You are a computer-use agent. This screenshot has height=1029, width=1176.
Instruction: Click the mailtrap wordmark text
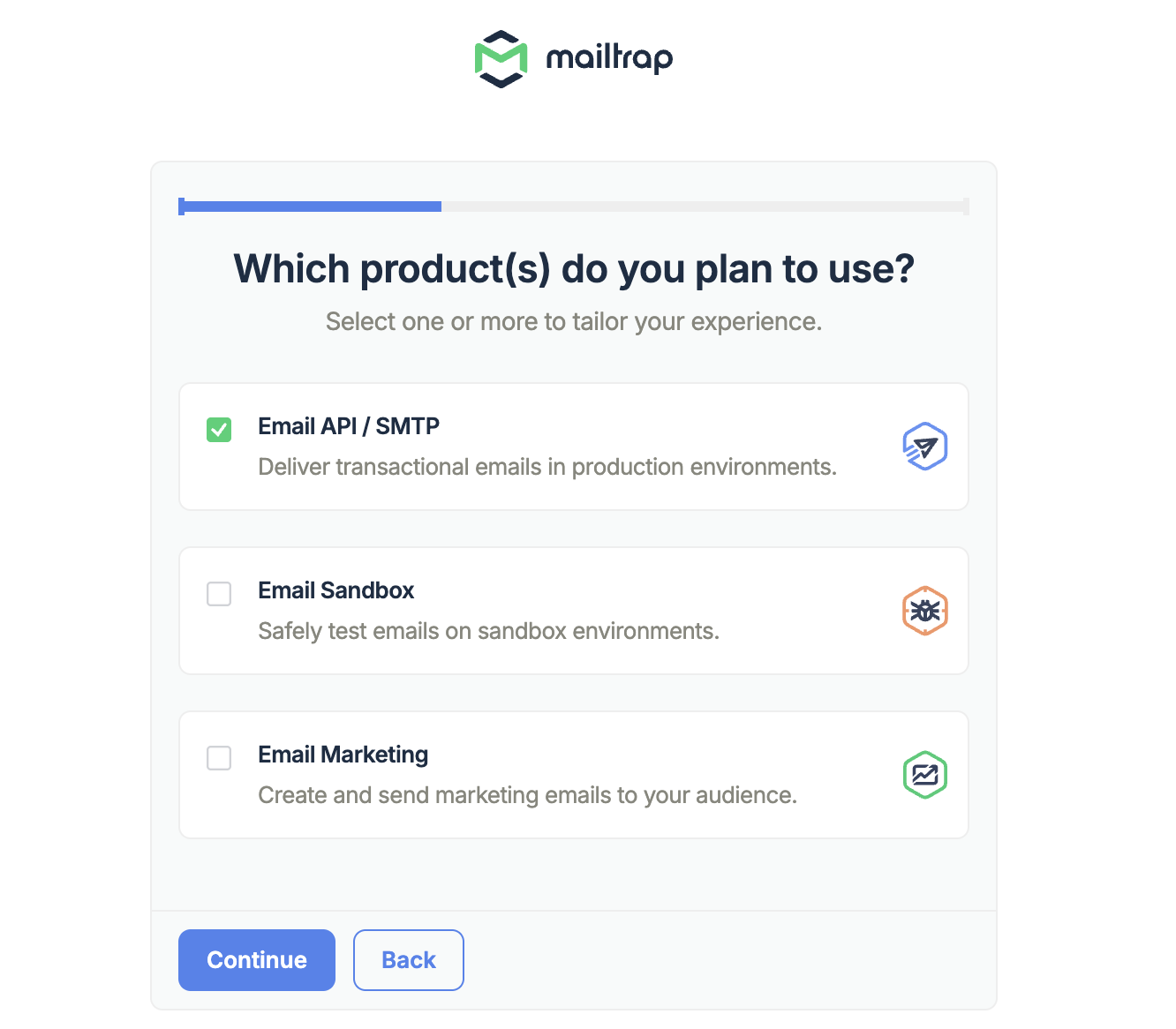pyautogui.click(x=609, y=59)
